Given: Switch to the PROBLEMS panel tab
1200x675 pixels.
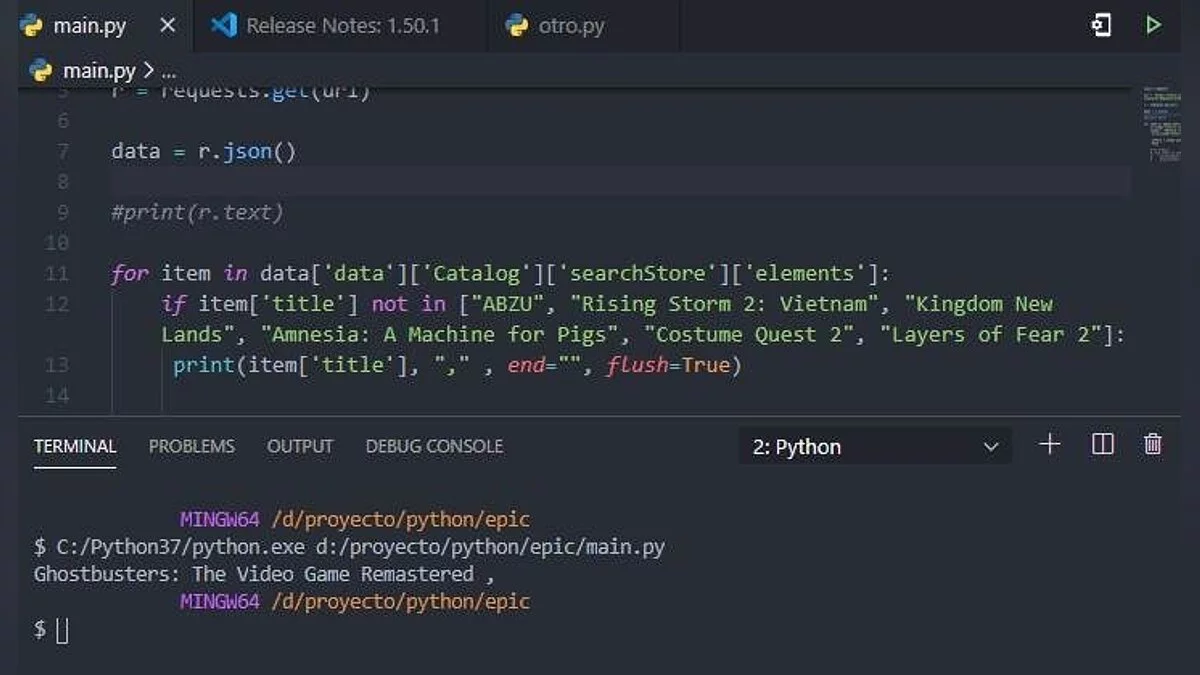Looking at the screenshot, I should click(191, 446).
